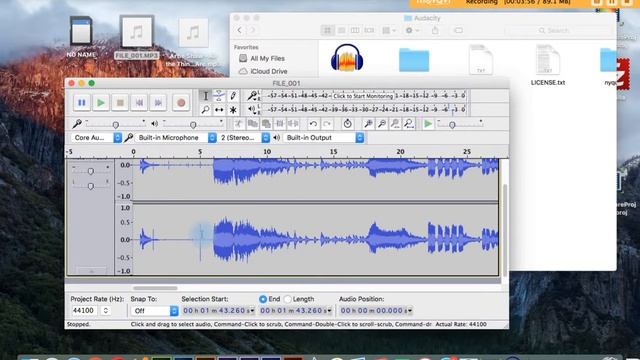The height and width of the screenshot is (360, 640).
Task: Skip to start of the track
Action: click(139, 102)
